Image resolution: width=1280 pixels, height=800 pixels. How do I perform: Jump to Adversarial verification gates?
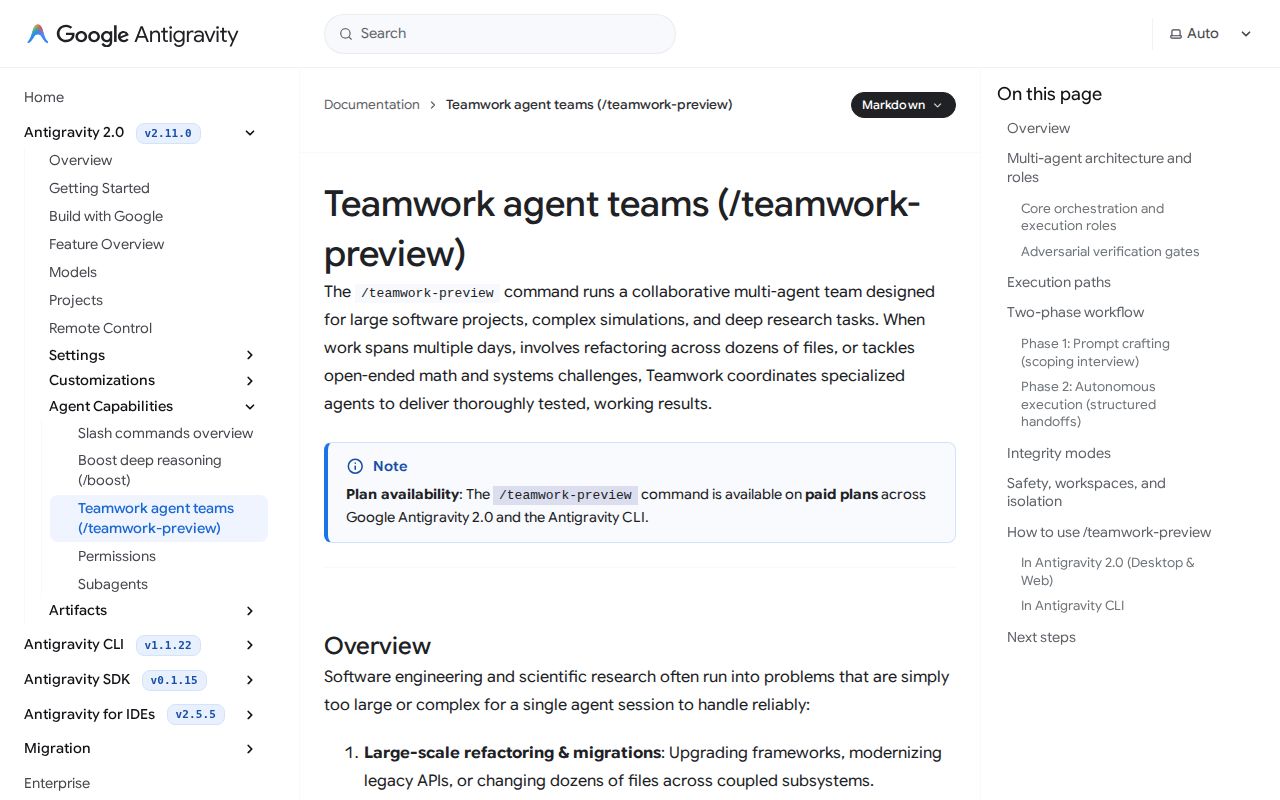[x=1110, y=252]
